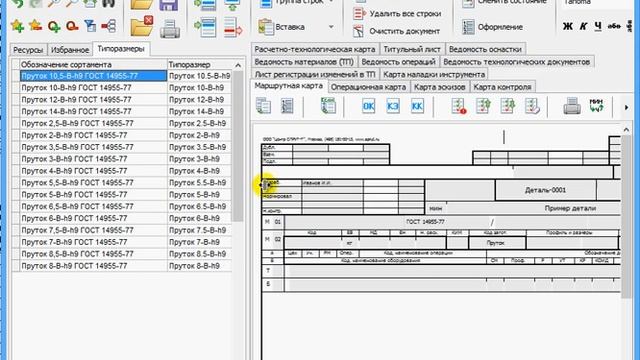
Task: Toggle underline Ч formatting
Action: [x=598, y=27]
